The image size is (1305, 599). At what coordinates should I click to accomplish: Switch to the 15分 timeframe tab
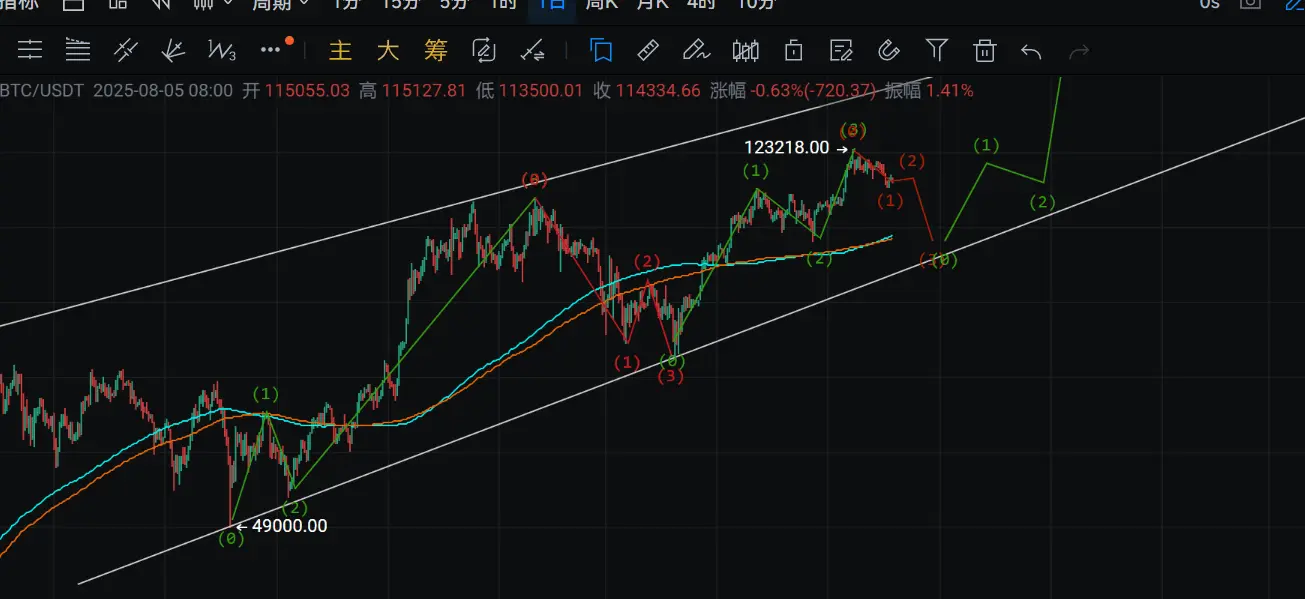(400, 4)
